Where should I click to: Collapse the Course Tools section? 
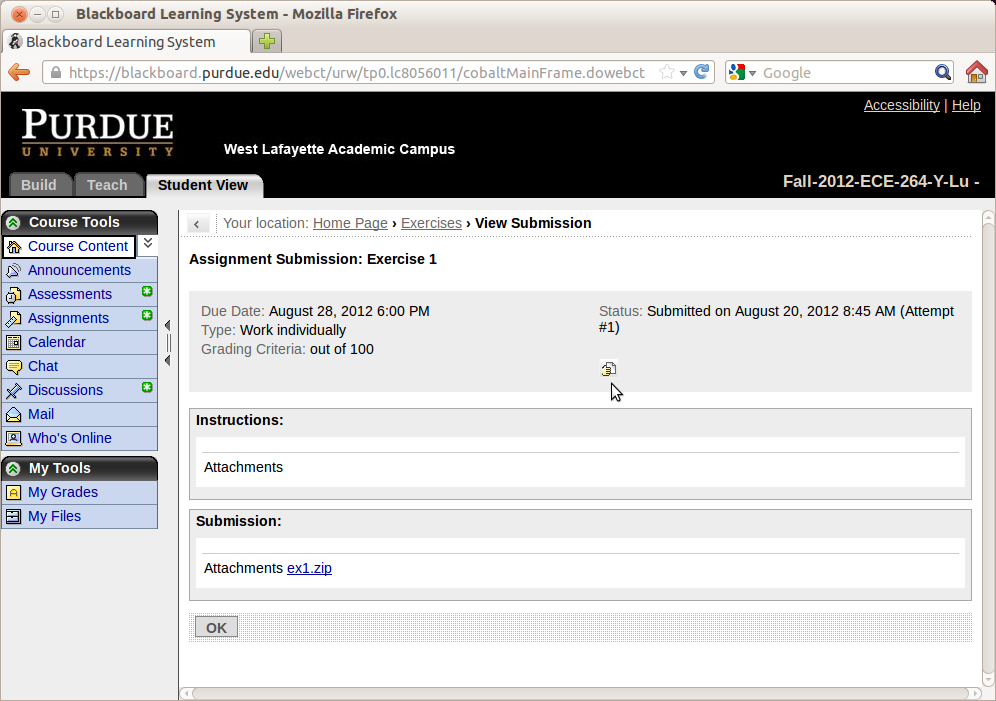pos(13,223)
